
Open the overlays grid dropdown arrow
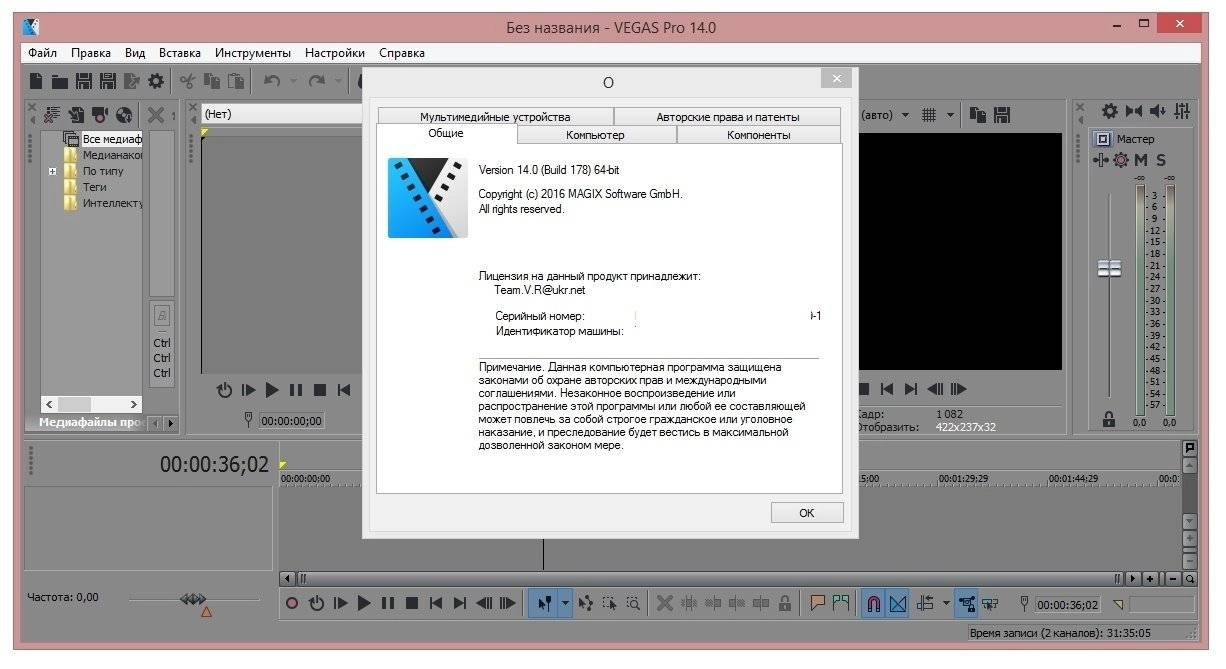click(x=949, y=115)
